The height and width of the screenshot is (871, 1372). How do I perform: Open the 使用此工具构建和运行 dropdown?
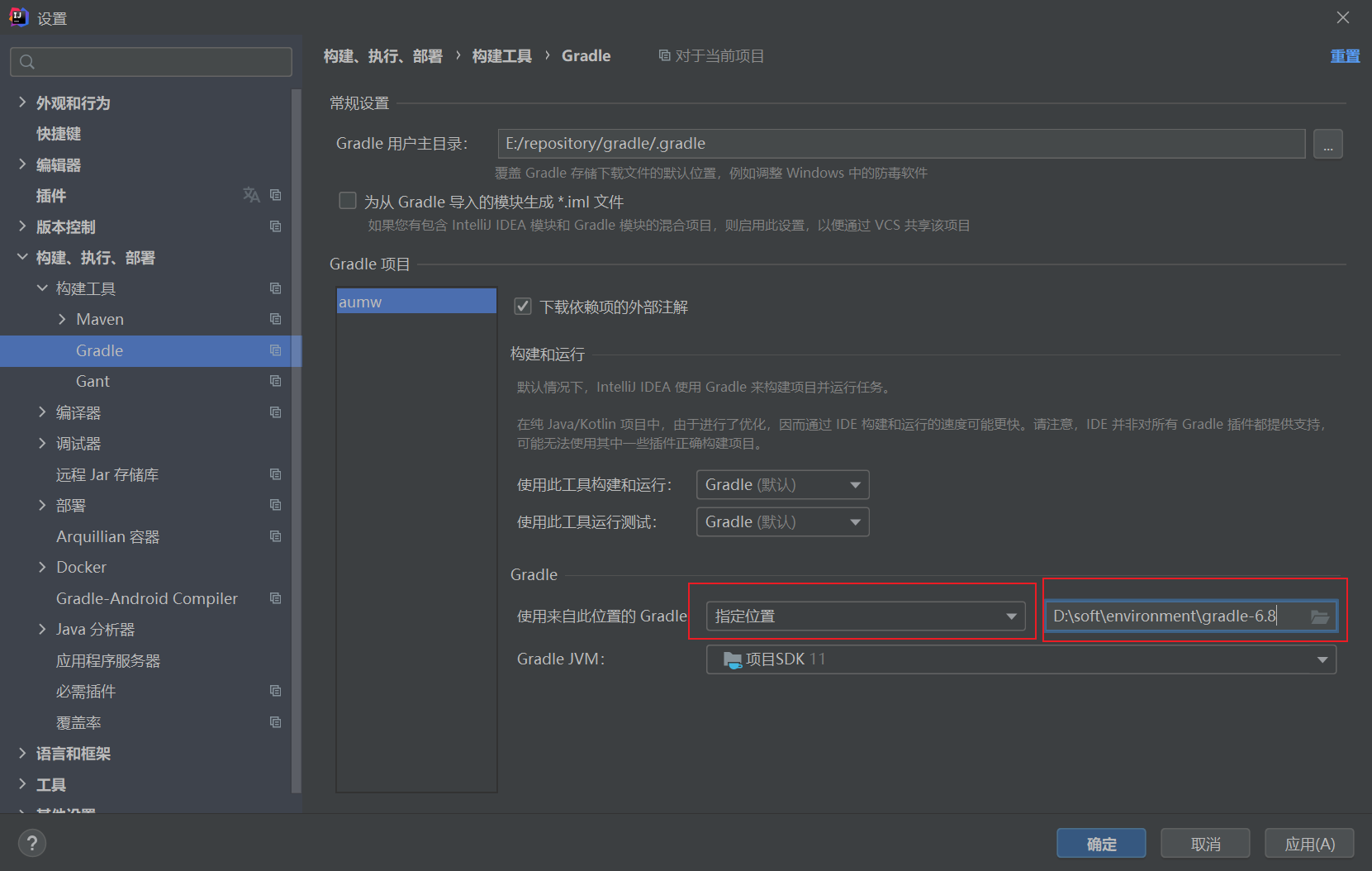click(782, 485)
